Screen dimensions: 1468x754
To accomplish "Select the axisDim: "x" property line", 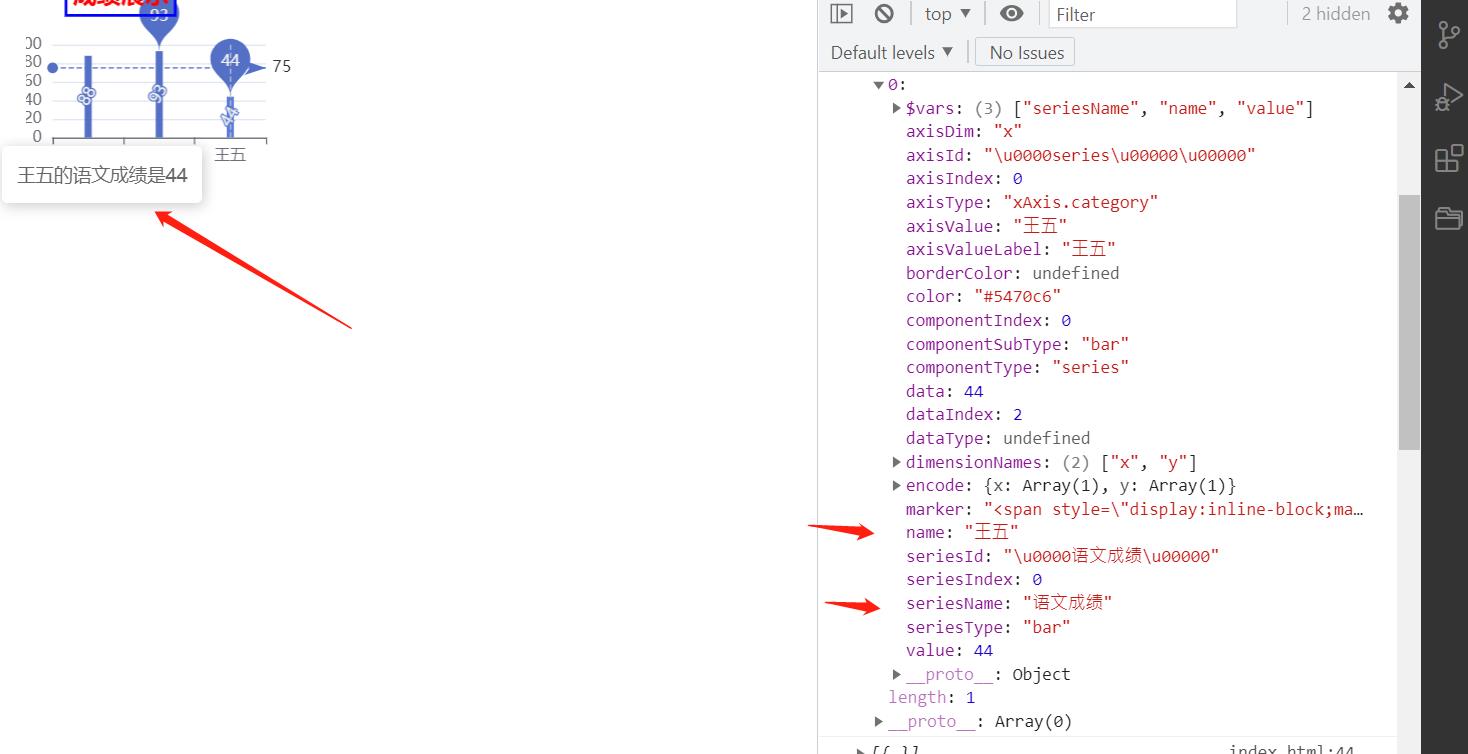I will click(964, 131).
